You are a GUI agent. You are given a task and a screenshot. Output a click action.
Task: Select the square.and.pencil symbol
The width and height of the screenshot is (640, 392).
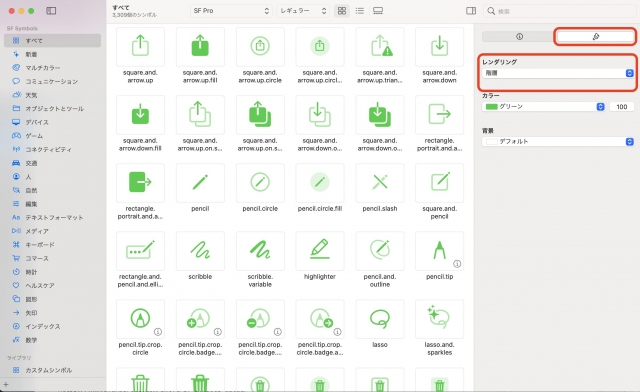440,183
